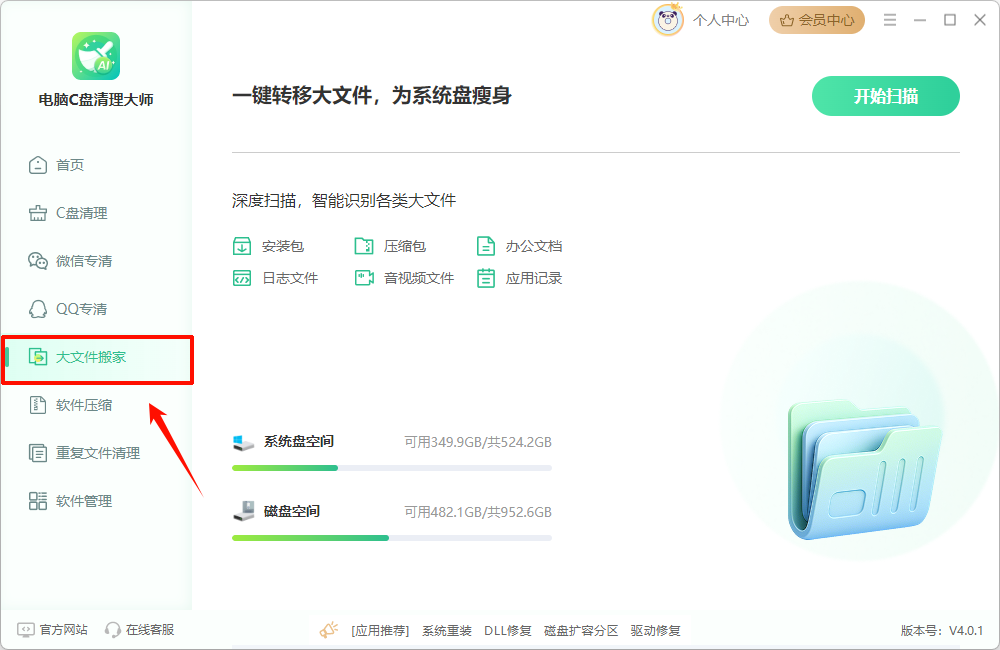Click the 音视频文件 icon
1000x650 pixels.
(365, 278)
